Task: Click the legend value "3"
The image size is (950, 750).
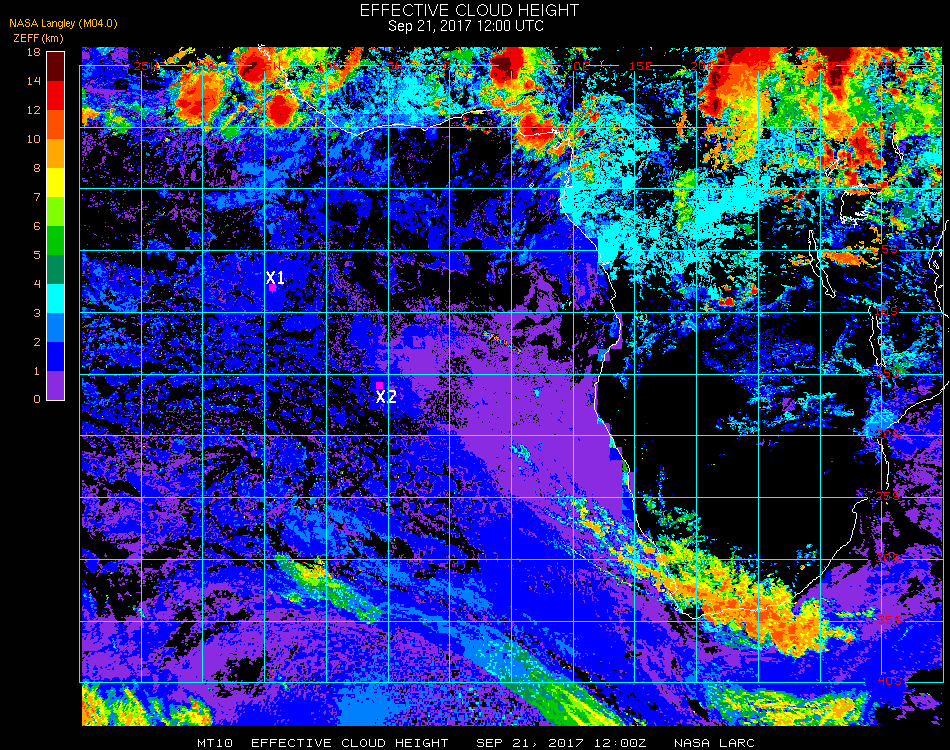Action: (37, 313)
